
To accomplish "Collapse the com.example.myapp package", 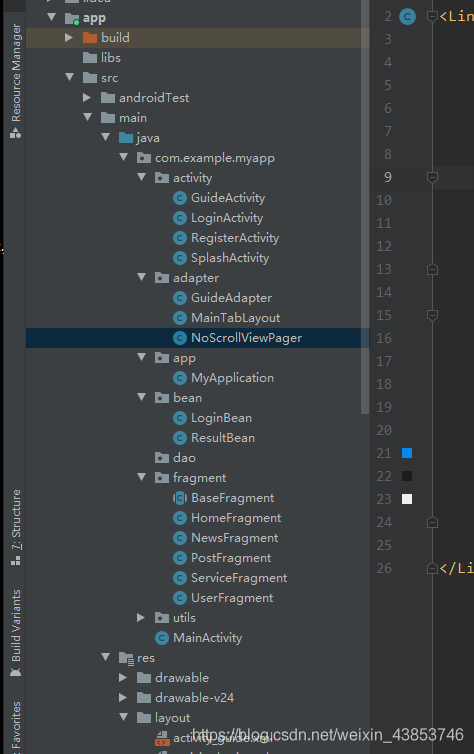I will pos(124,157).
